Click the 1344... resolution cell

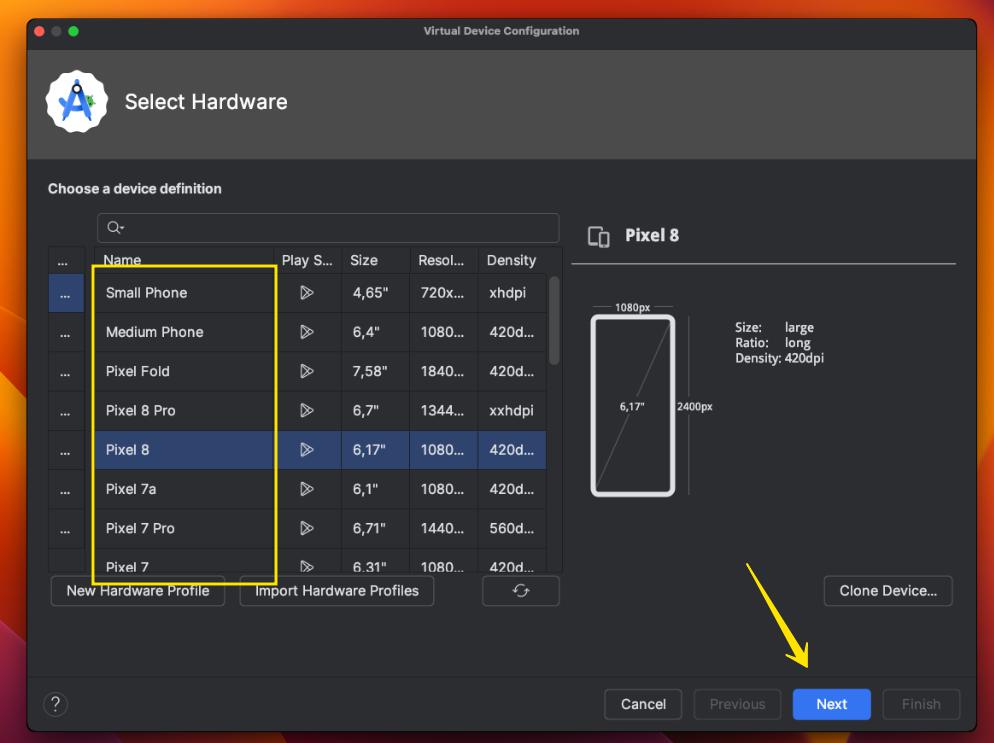click(444, 411)
